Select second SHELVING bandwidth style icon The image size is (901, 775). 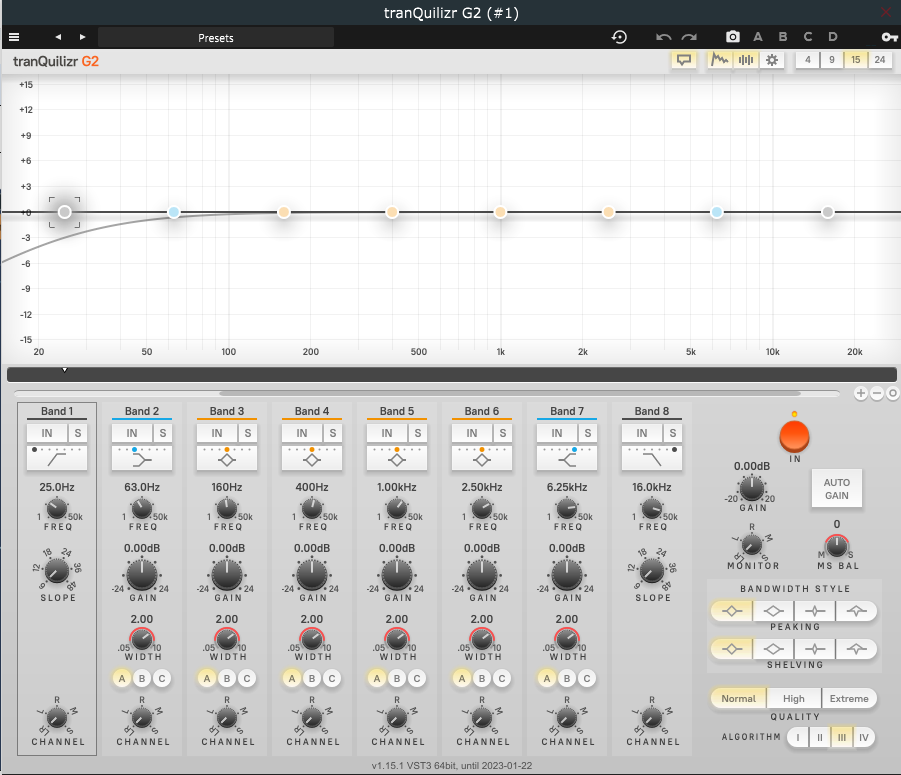[773, 649]
